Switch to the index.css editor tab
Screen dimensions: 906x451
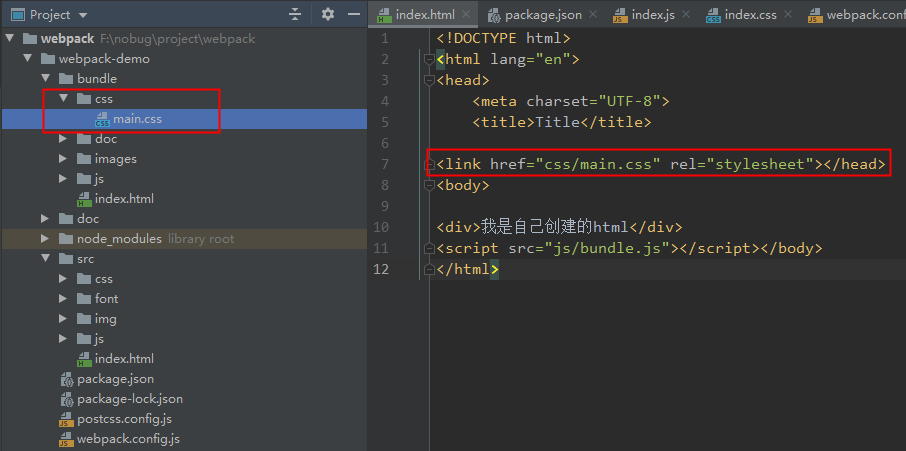751,14
